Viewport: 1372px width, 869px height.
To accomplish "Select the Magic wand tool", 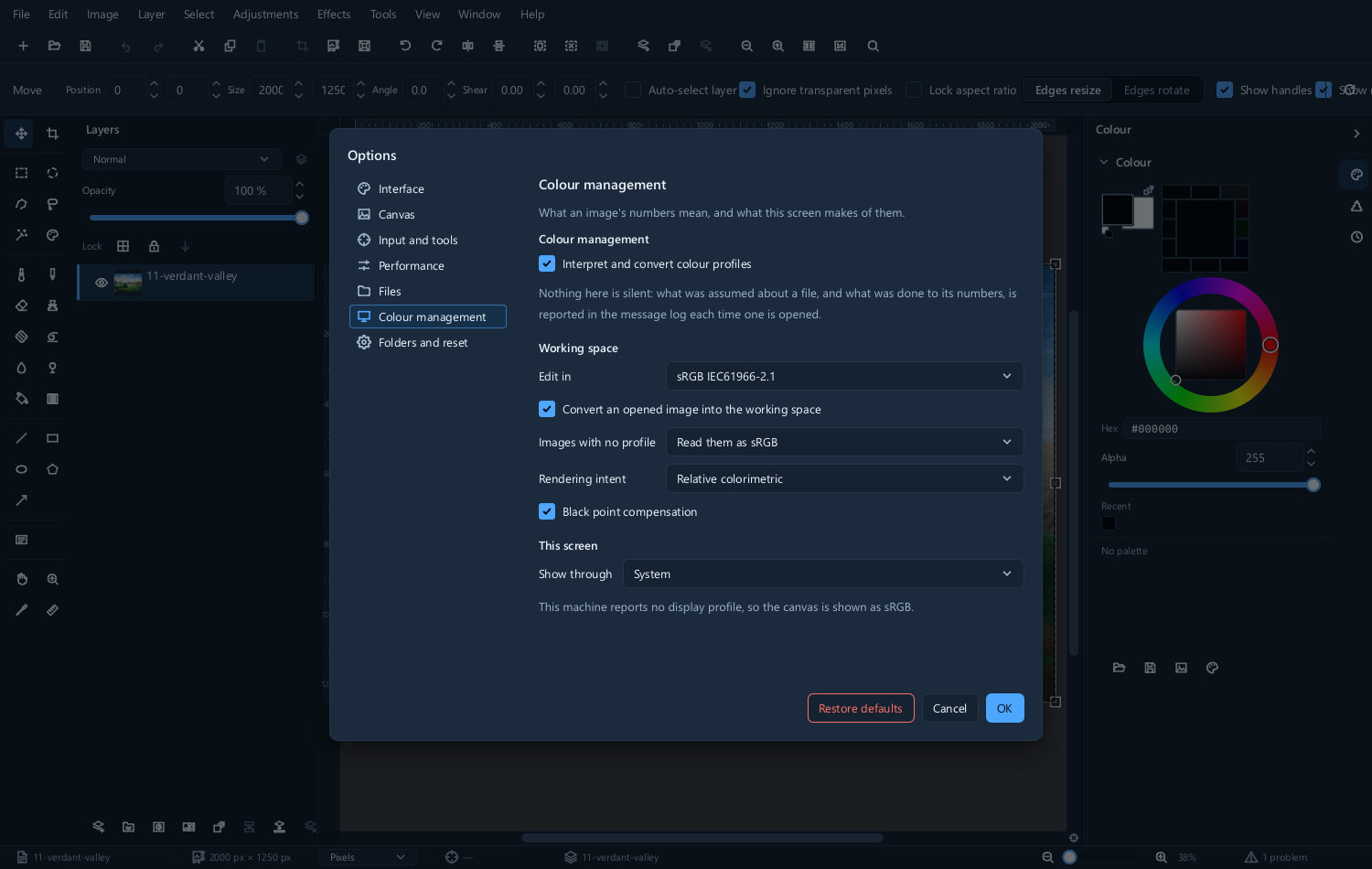I will pyautogui.click(x=21, y=235).
